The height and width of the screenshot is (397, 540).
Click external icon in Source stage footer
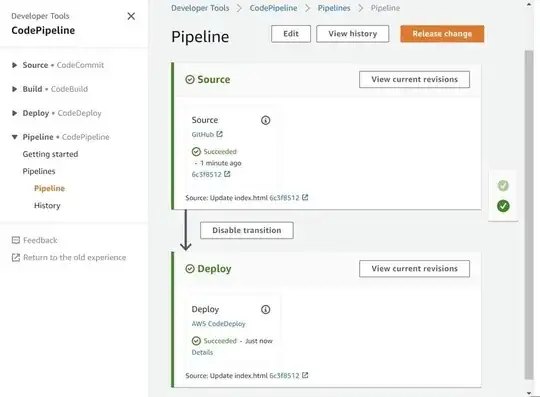pos(305,197)
